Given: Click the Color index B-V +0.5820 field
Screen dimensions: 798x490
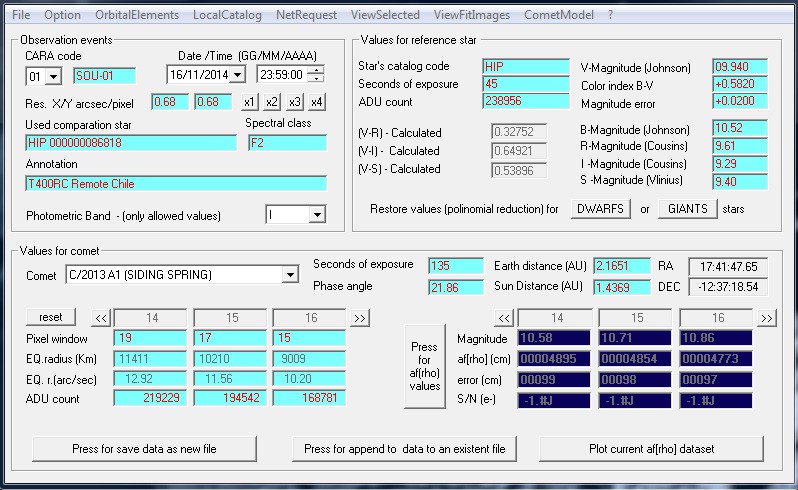Looking at the screenshot, I should click(739, 84).
